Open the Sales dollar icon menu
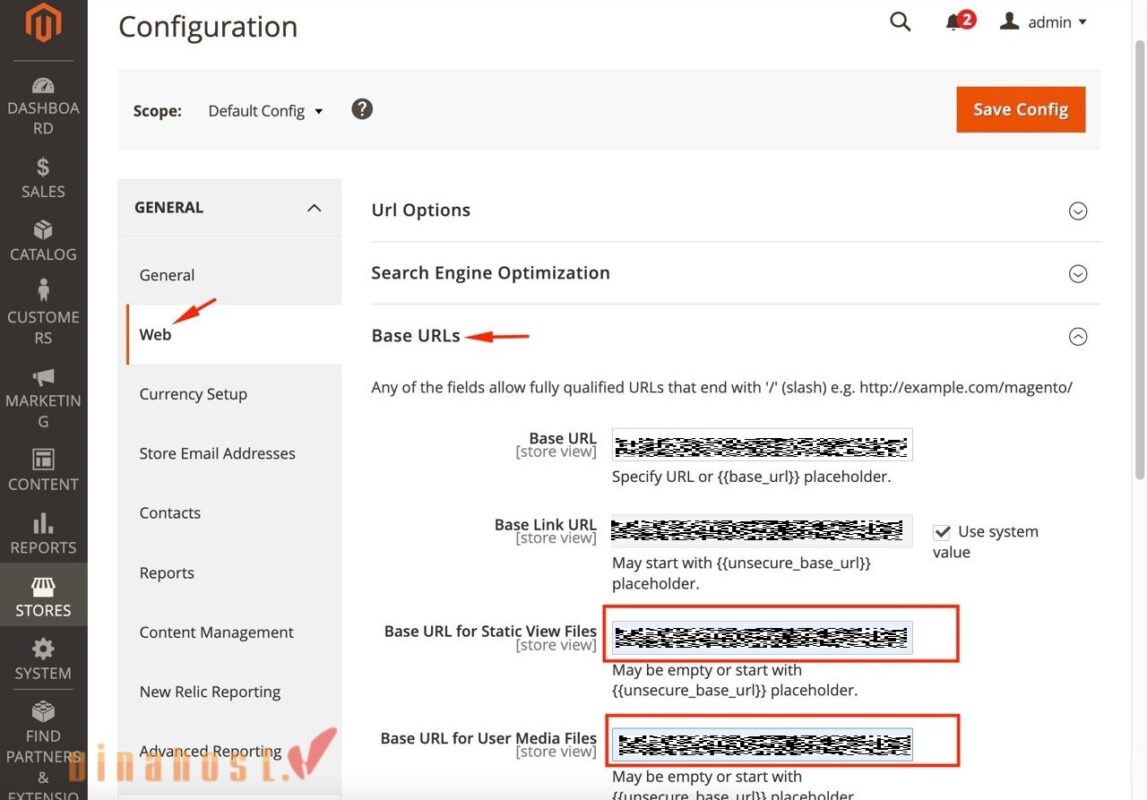The image size is (1147, 800). coord(43,167)
